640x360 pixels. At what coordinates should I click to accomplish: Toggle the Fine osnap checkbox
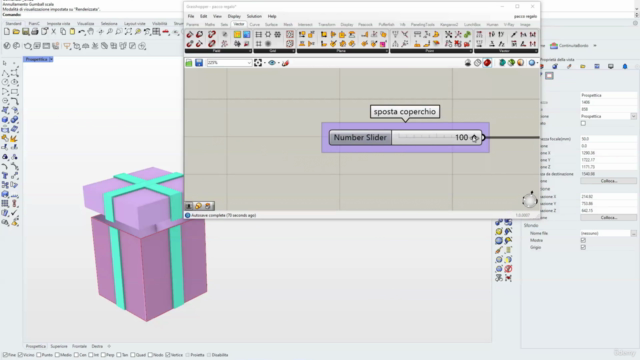point(5,355)
